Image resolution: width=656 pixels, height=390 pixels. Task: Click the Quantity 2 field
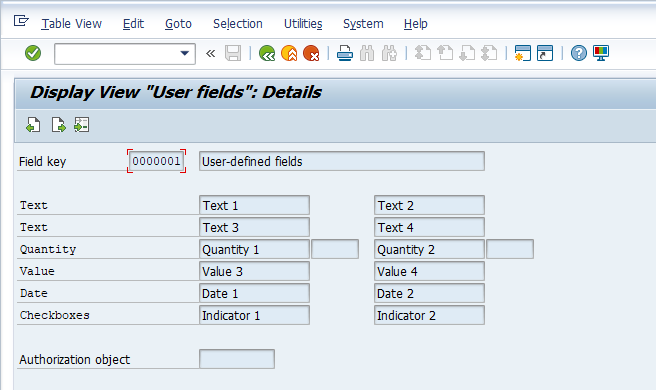coord(429,249)
